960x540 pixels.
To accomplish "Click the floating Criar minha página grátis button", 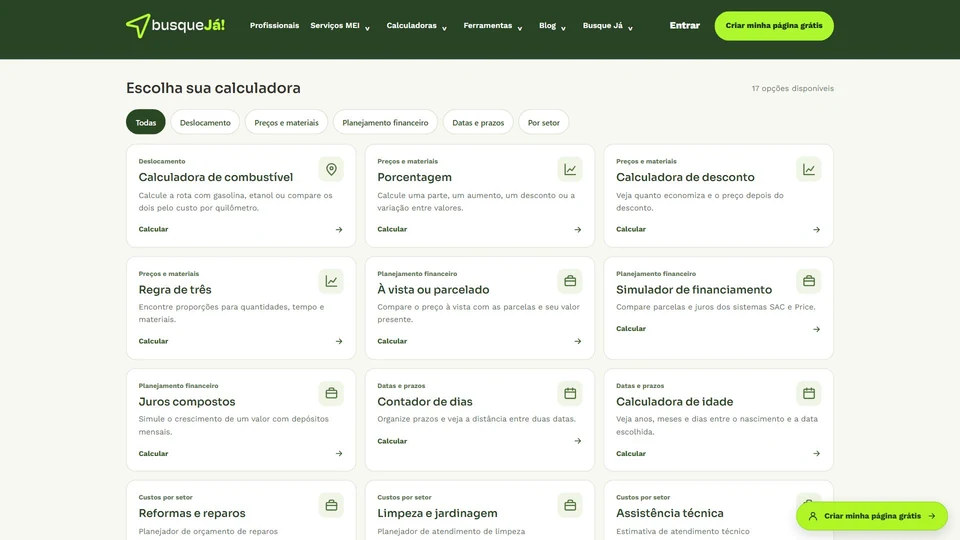I will point(872,516).
